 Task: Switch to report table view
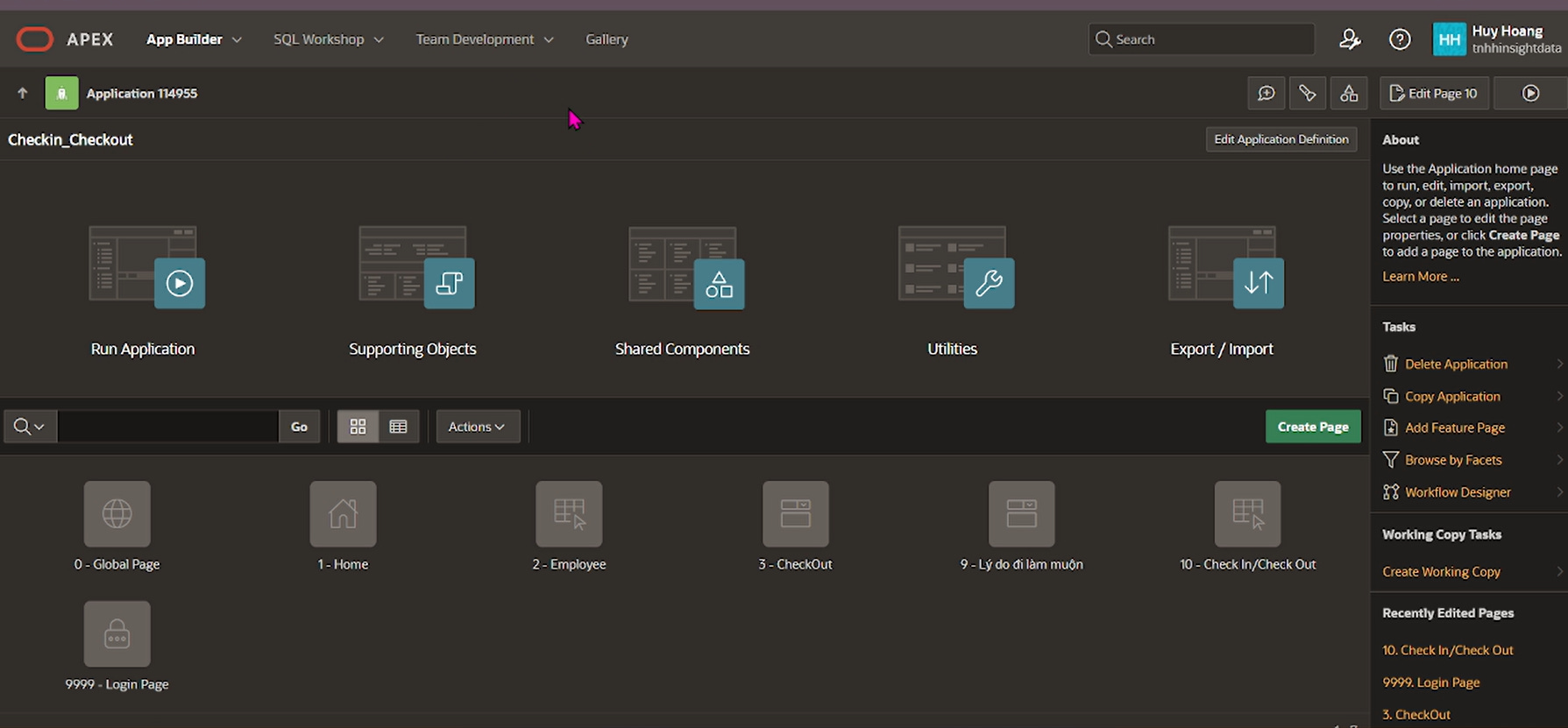click(398, 427)
